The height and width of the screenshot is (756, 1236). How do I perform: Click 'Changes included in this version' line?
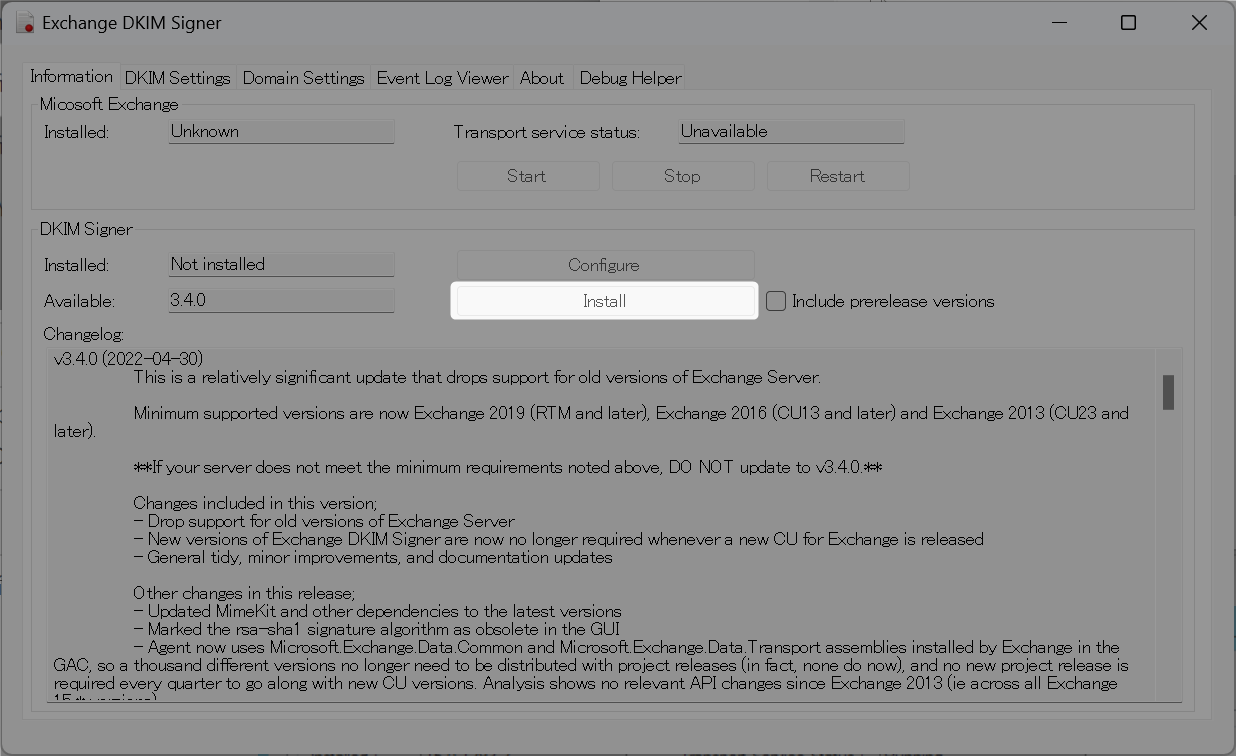pos(255,504)
